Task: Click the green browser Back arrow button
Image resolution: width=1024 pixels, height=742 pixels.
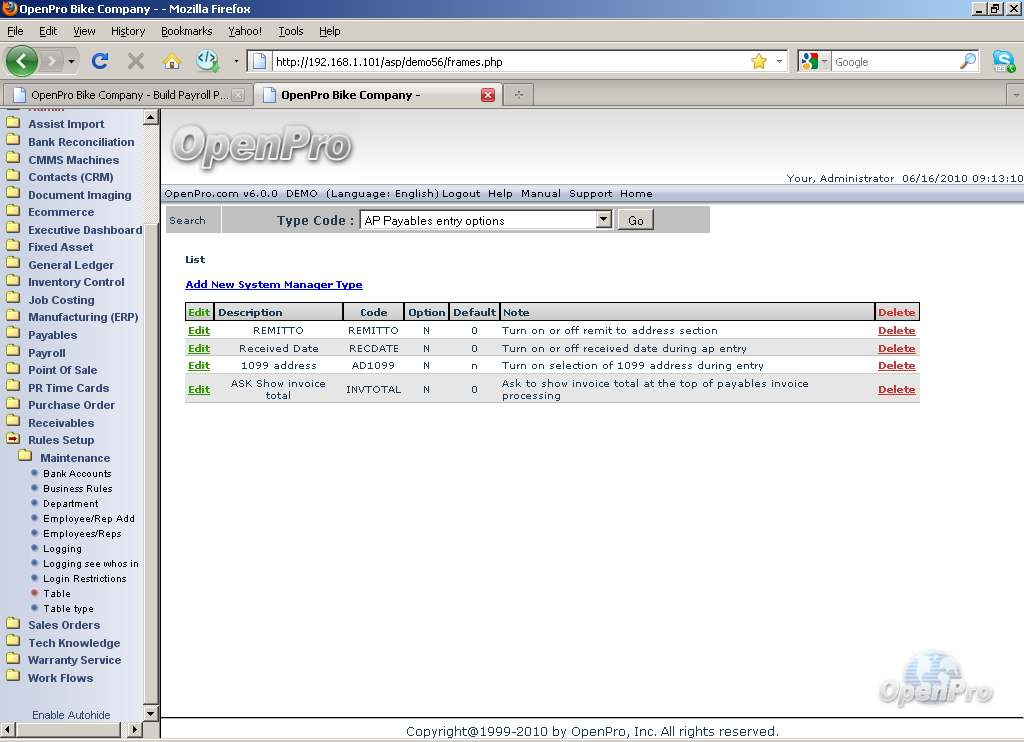Action: [x=22, y=61]
